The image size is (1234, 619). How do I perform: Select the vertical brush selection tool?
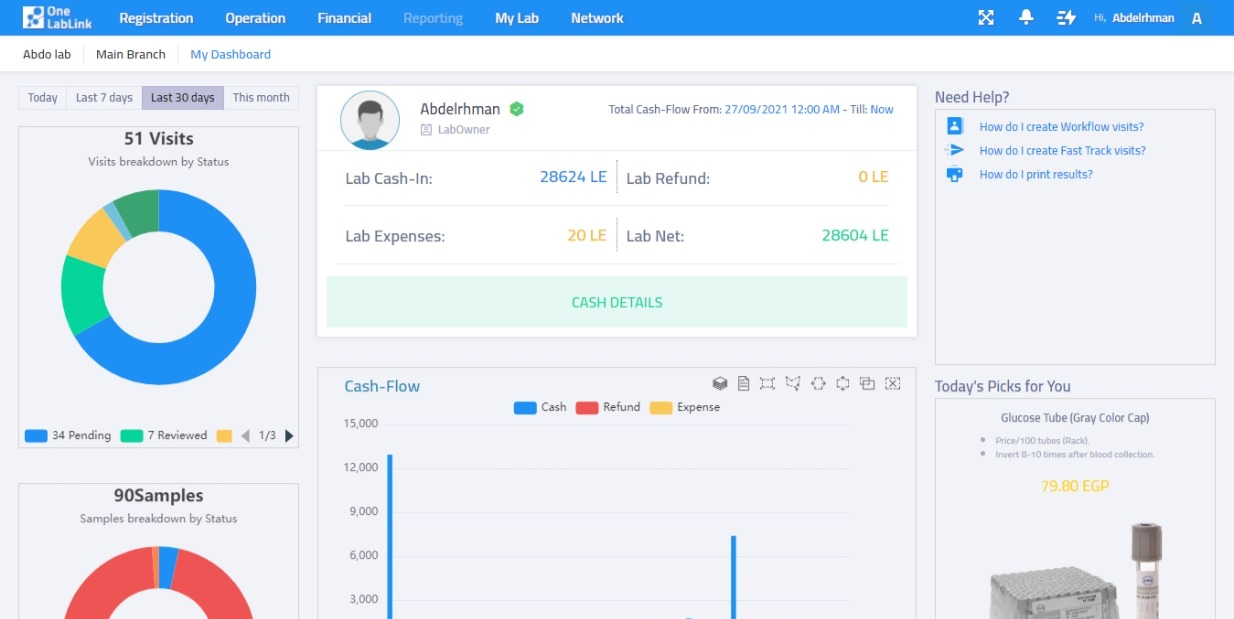pos(842,383)
